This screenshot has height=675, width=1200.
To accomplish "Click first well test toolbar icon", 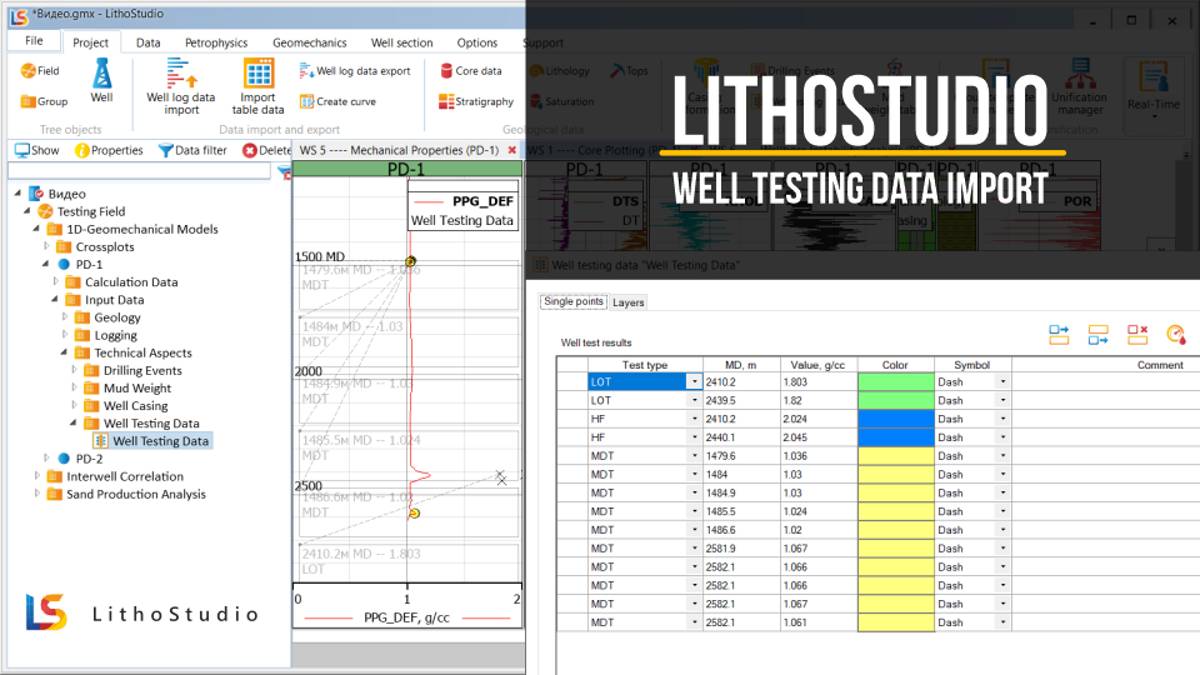I will pos(1059,335).
